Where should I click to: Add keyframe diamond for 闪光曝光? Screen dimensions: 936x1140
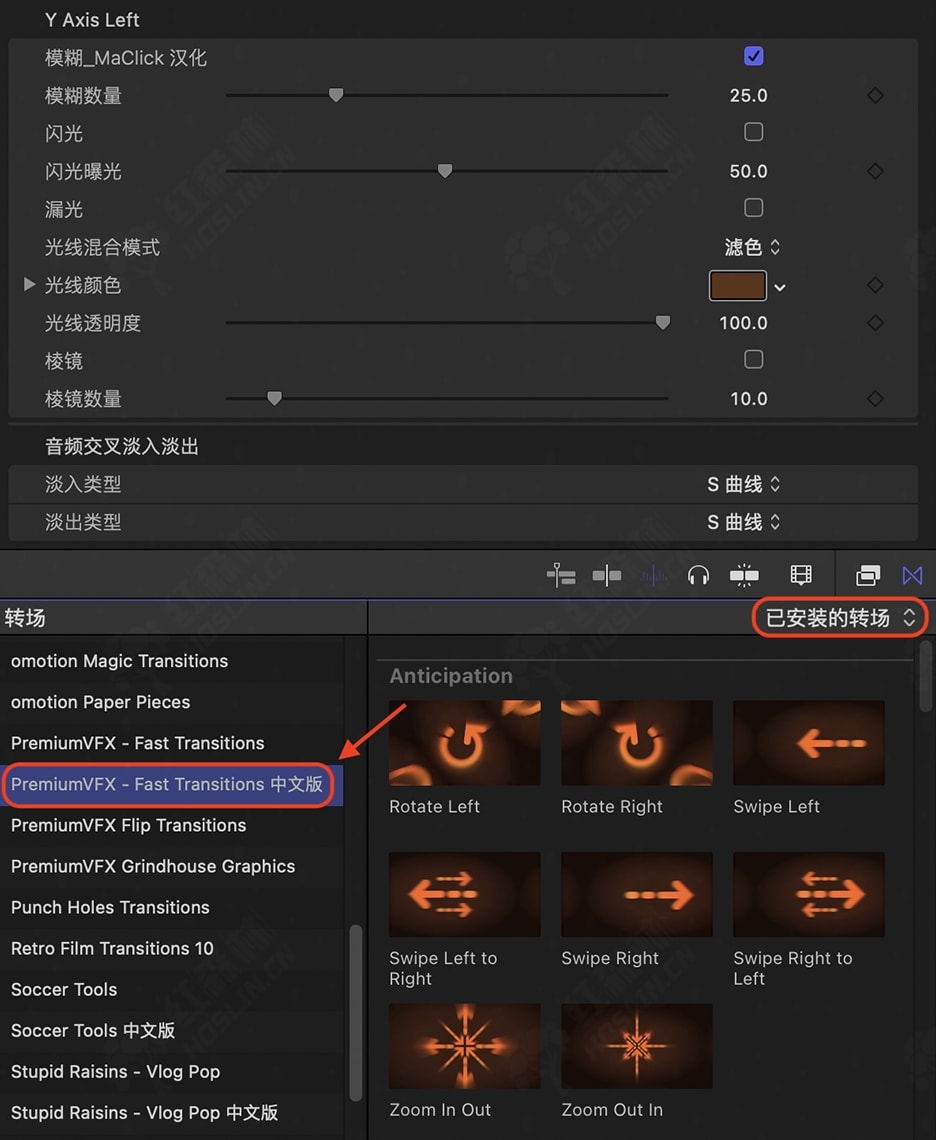(x=876, y=172)
